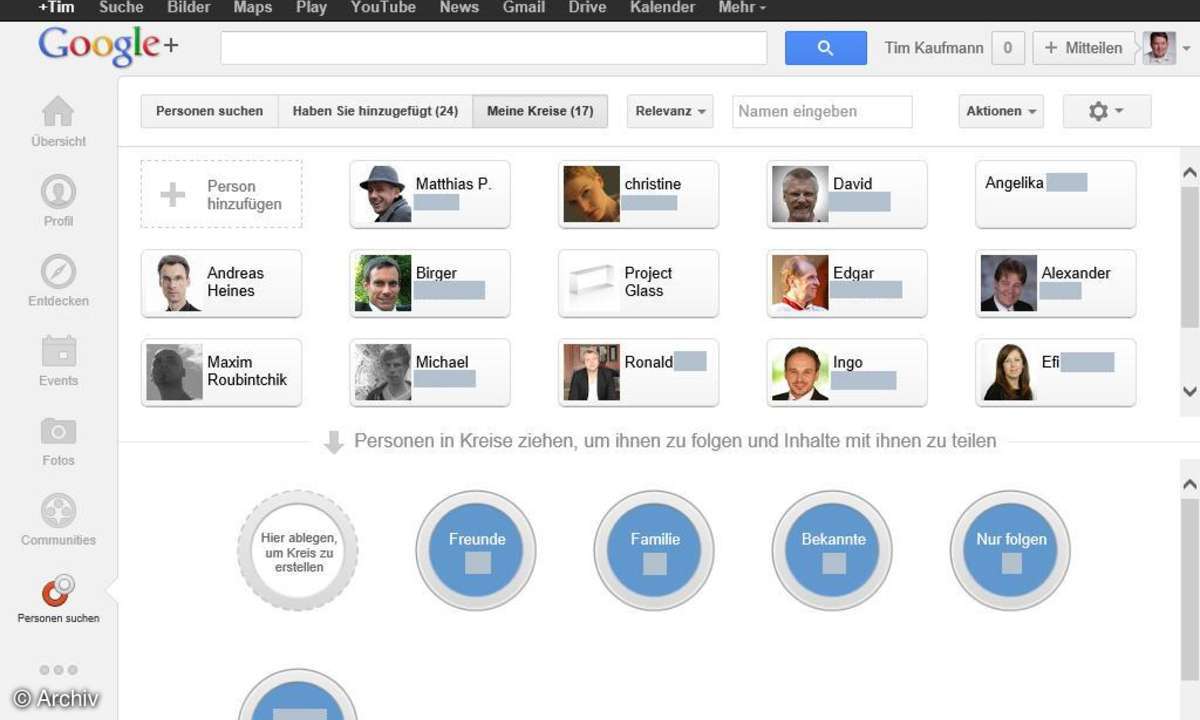Image resolution: width=1200 pixels, height=720 pixels.
Task: Select the Project Glass card
Action: coord(638,283)
